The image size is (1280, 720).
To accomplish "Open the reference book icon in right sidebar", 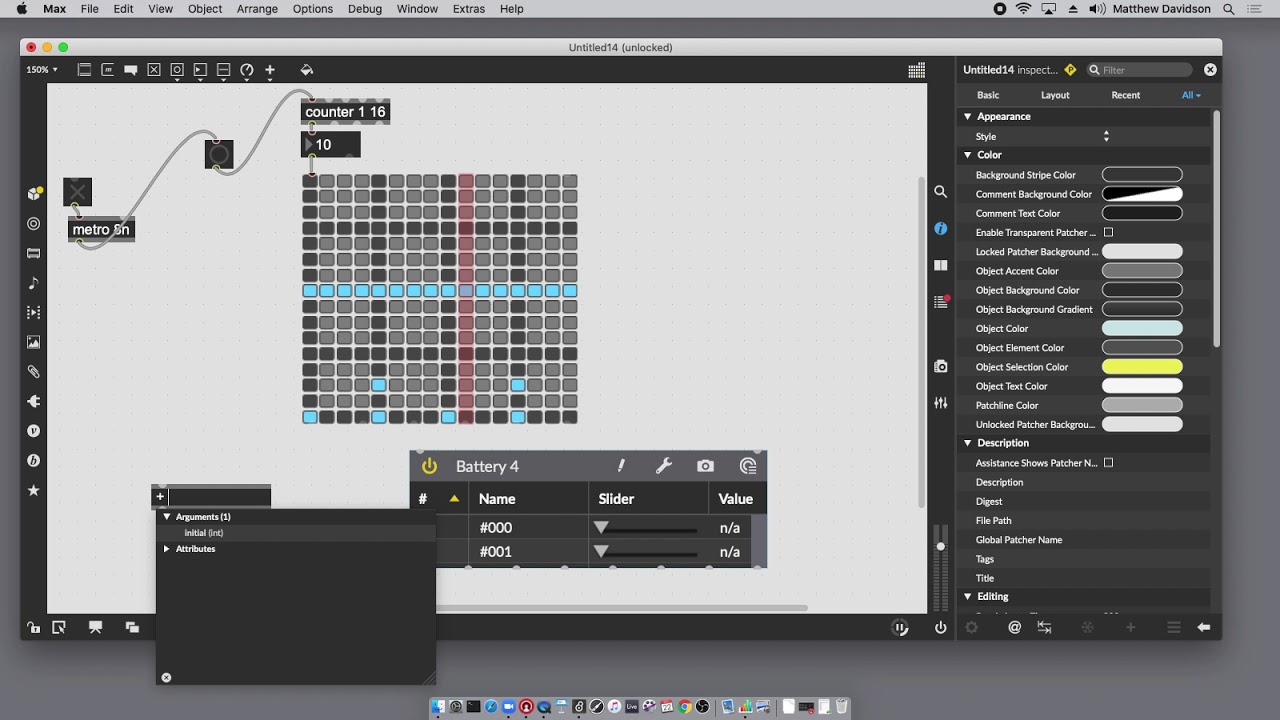I will click(940, 265).
